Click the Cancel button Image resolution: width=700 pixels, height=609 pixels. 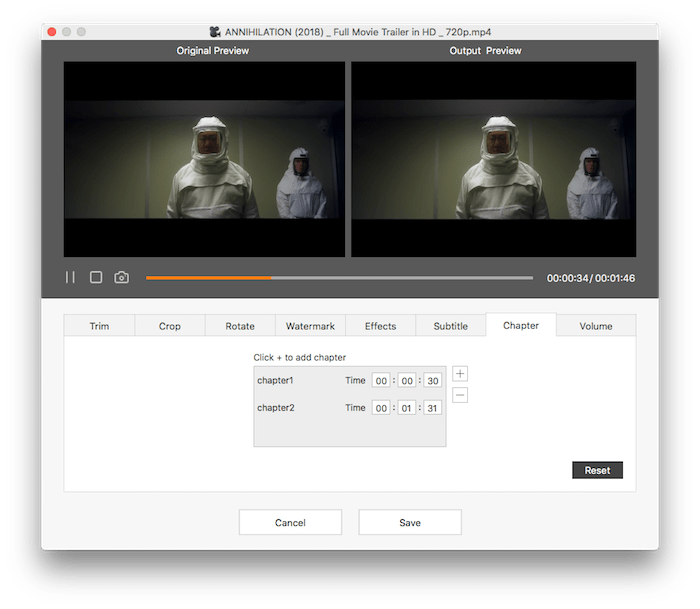click(290, 522)
